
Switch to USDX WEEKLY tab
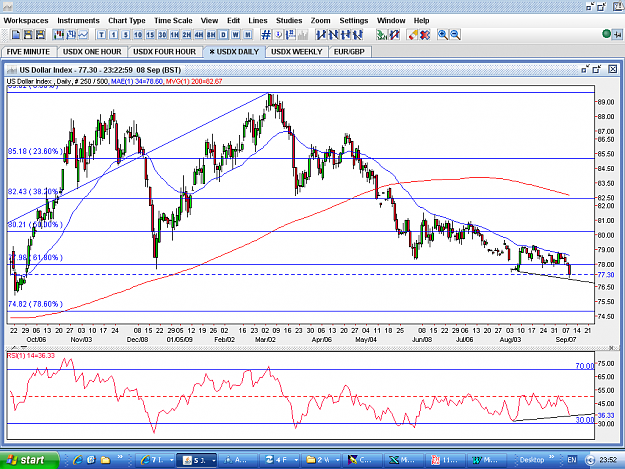coord(297,52)
